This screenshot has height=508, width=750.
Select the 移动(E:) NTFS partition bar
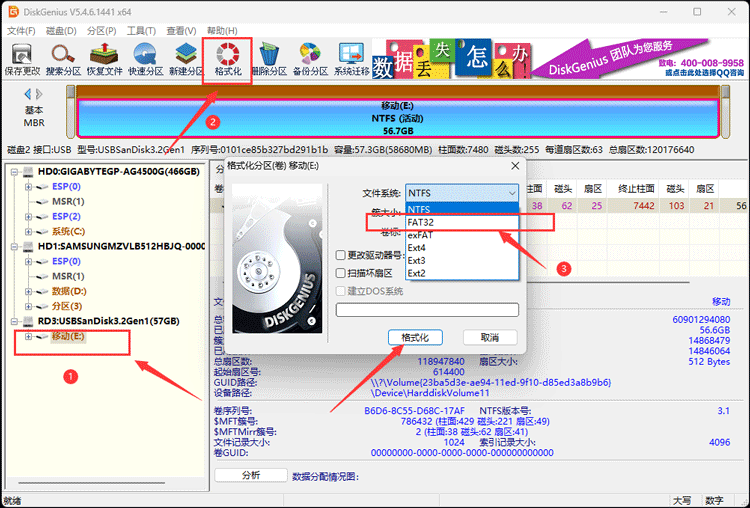pyautogui.click(x=397, y=118)
